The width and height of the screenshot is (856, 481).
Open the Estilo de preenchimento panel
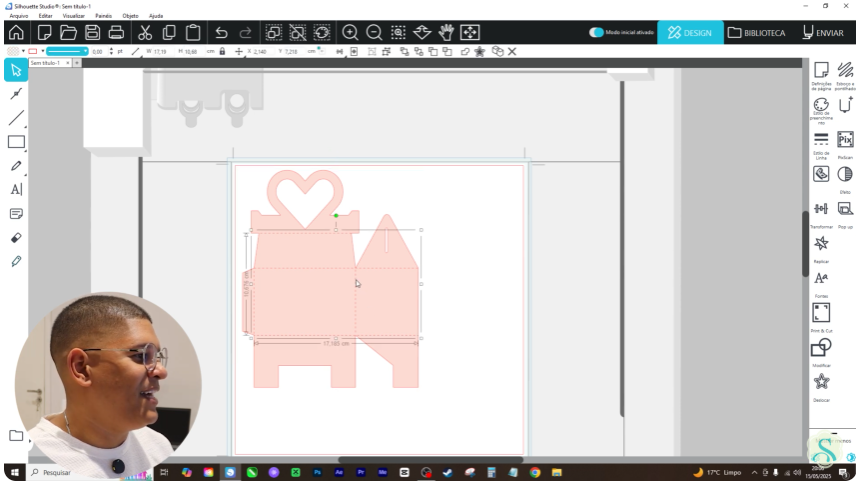tap(821, 111)
